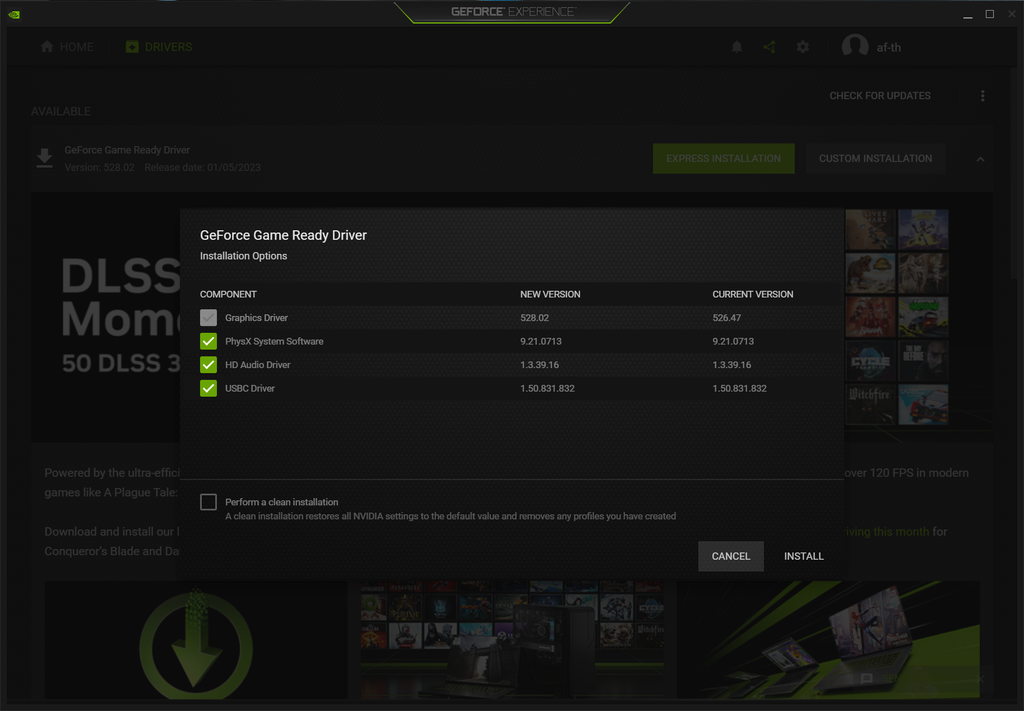Cancel the installation options dialog
Image resolution: width=1024 pixels, height=711 pixels.
pyautogui.click(x=730, y=556)
